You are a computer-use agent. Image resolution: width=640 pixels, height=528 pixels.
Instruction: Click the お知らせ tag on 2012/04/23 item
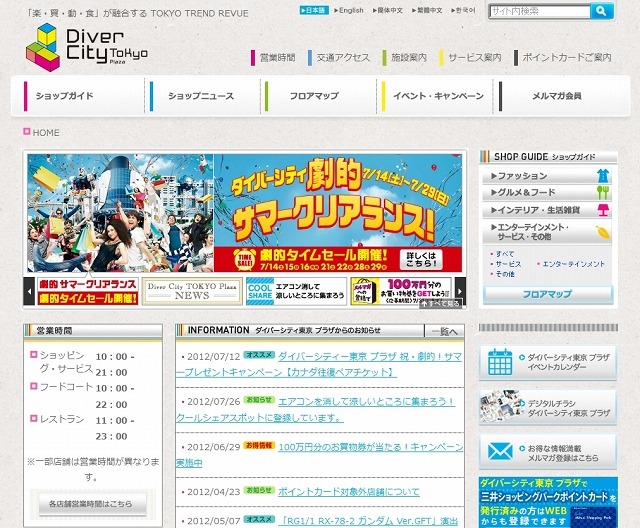(x=259, y=490)
